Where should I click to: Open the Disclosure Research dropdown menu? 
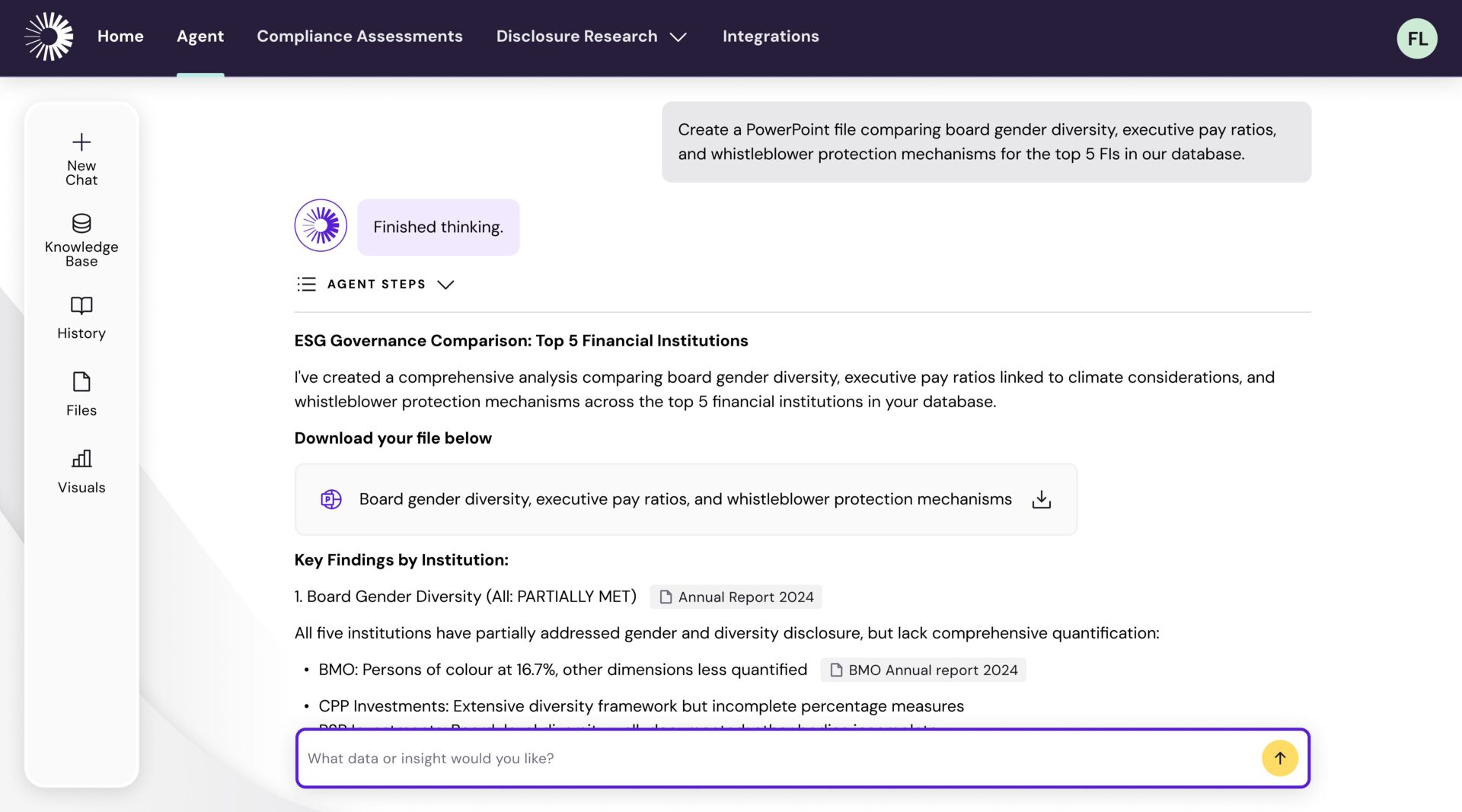coord(591,37)
